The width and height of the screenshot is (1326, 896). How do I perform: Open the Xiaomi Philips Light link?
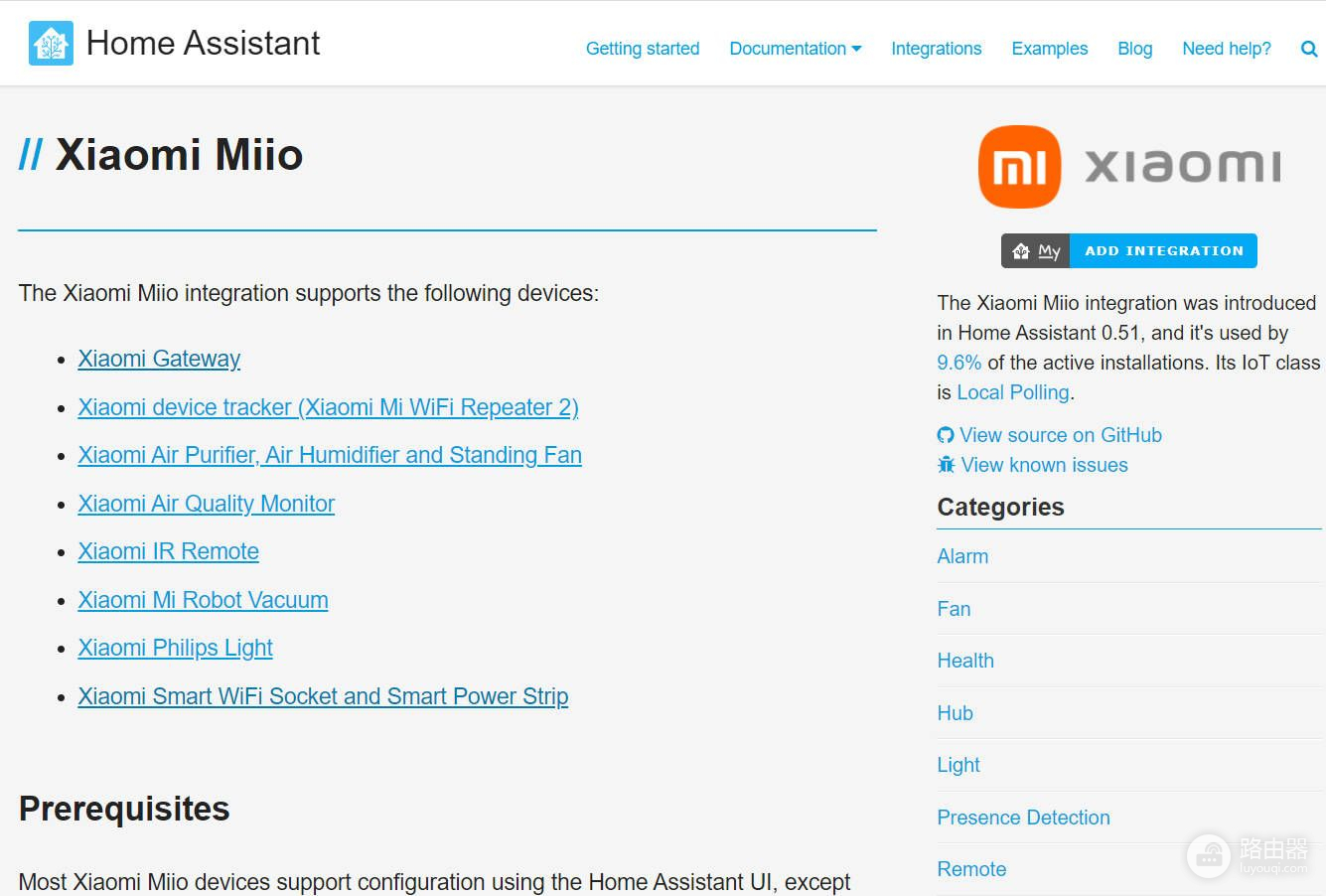tap(175, 648)
